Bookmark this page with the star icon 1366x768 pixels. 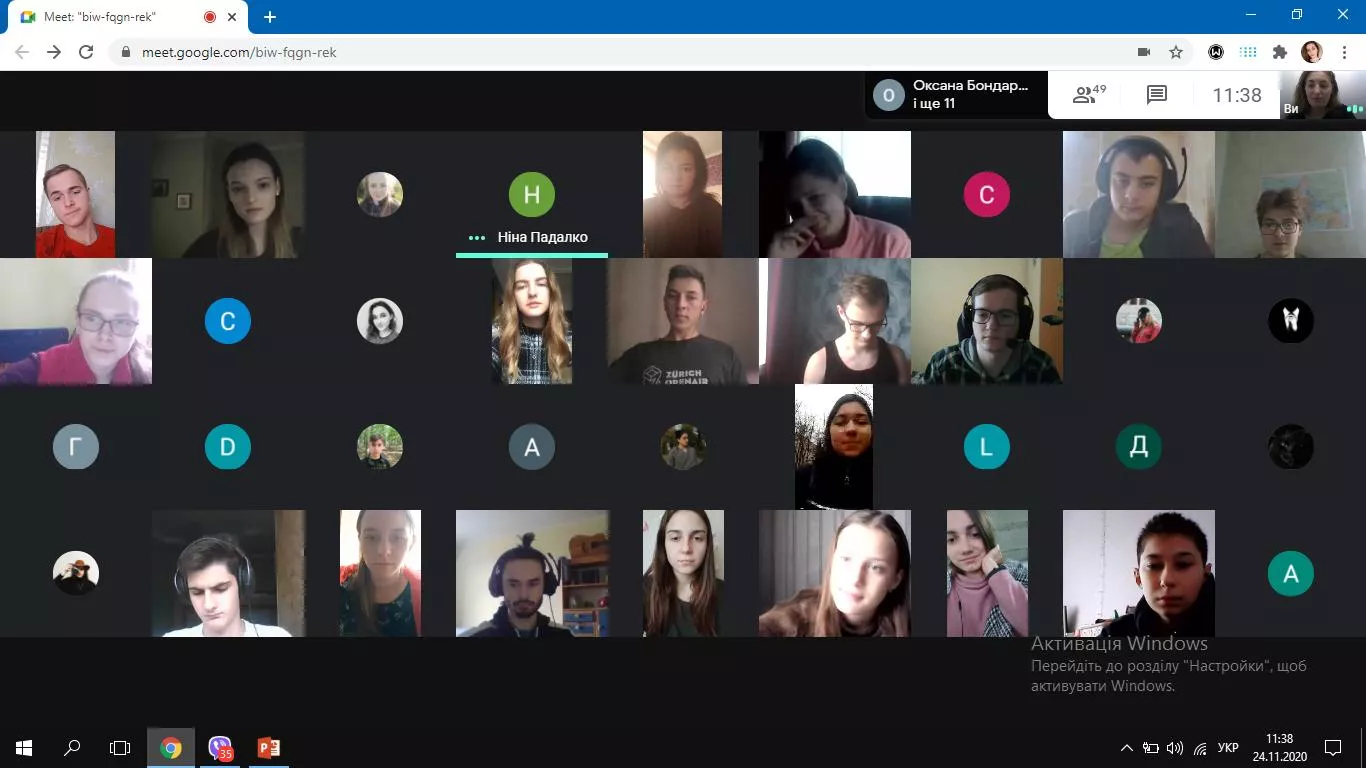1176,52
